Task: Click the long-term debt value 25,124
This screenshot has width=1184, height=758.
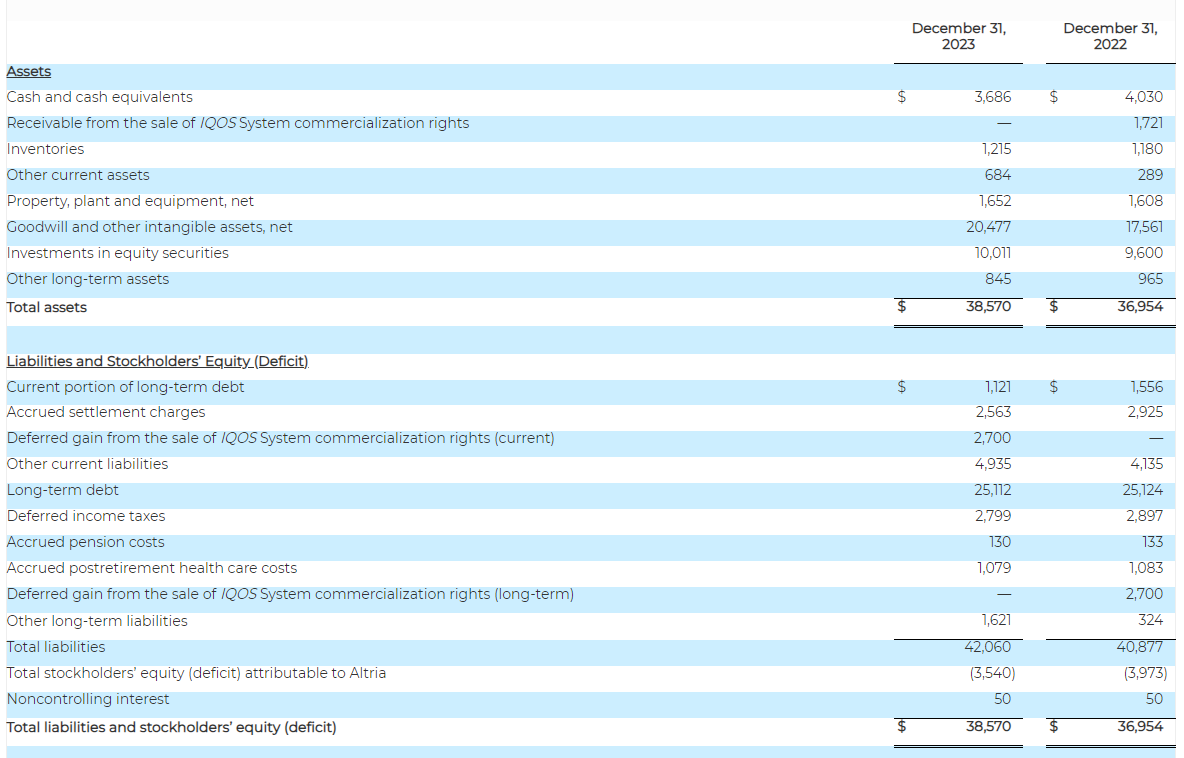Action: (x=1143, y=491)
